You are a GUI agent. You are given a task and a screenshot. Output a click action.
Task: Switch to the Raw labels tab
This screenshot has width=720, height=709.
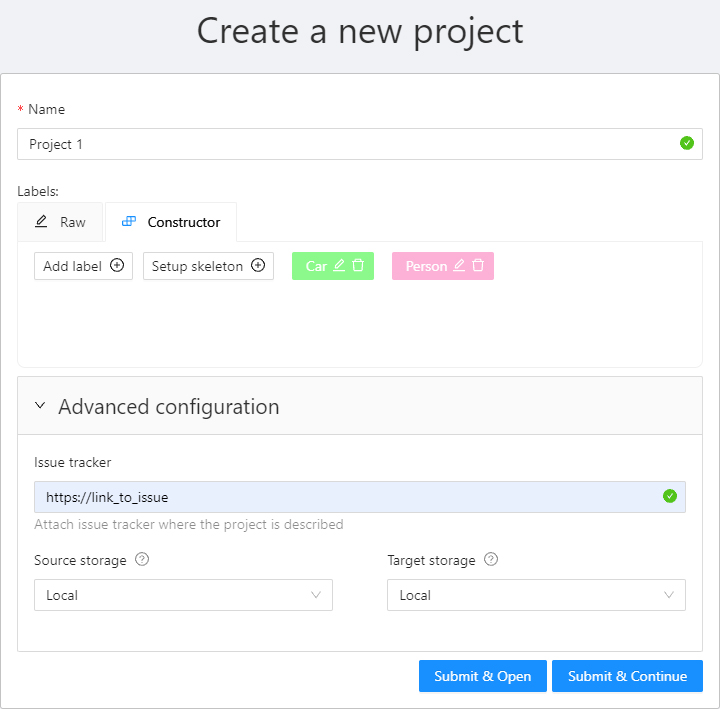pos(61,222)
